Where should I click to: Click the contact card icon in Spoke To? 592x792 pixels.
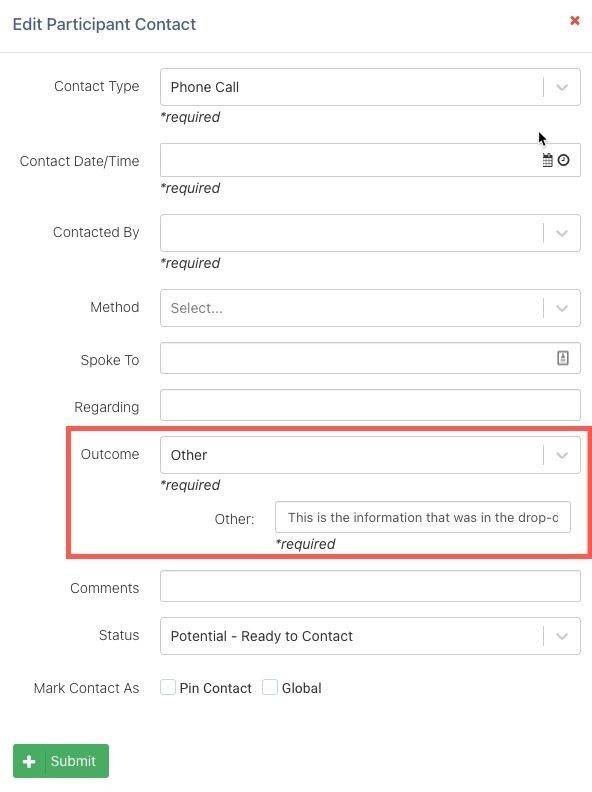[563, 358]
